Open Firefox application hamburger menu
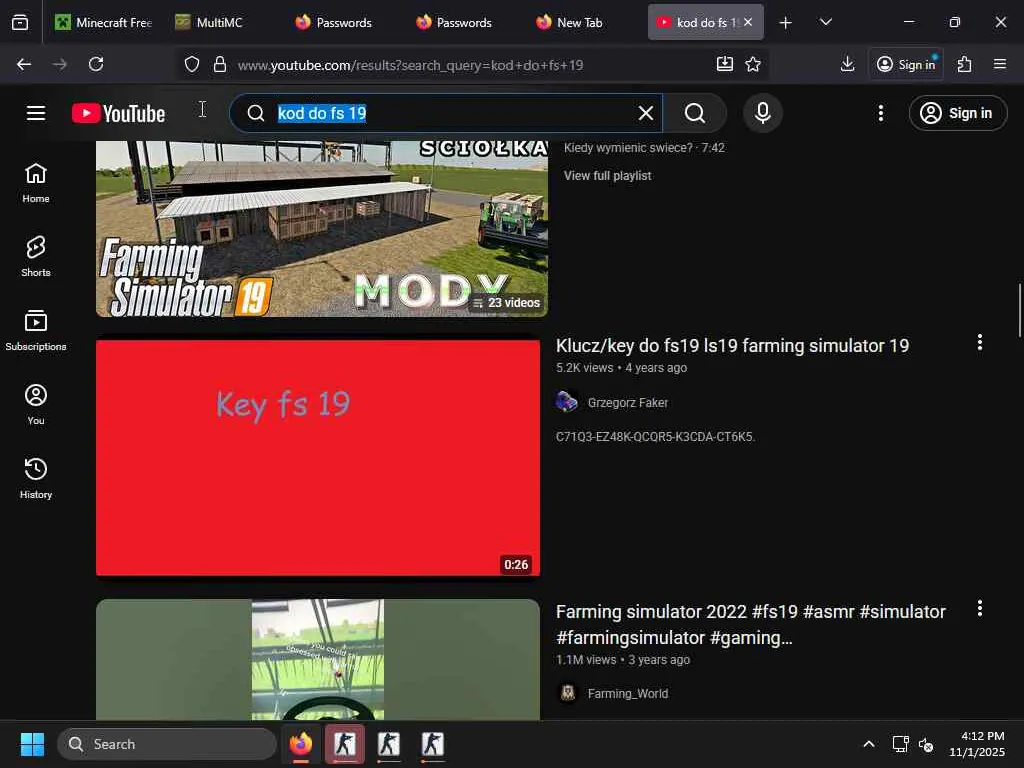Viewport: 1024px width, 768px height. (1000, 64)
